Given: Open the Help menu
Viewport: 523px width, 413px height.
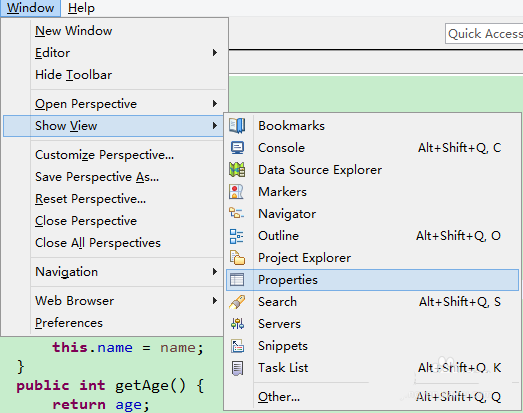Looking at the screenshot, I should coord(81,8).
